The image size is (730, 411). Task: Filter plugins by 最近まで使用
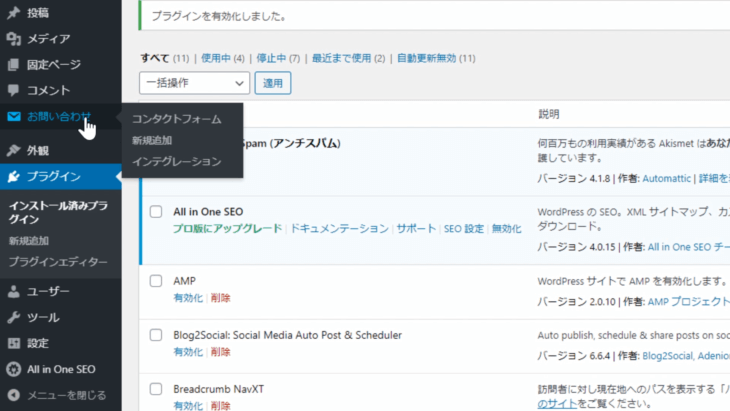click(x=341, y=58)
